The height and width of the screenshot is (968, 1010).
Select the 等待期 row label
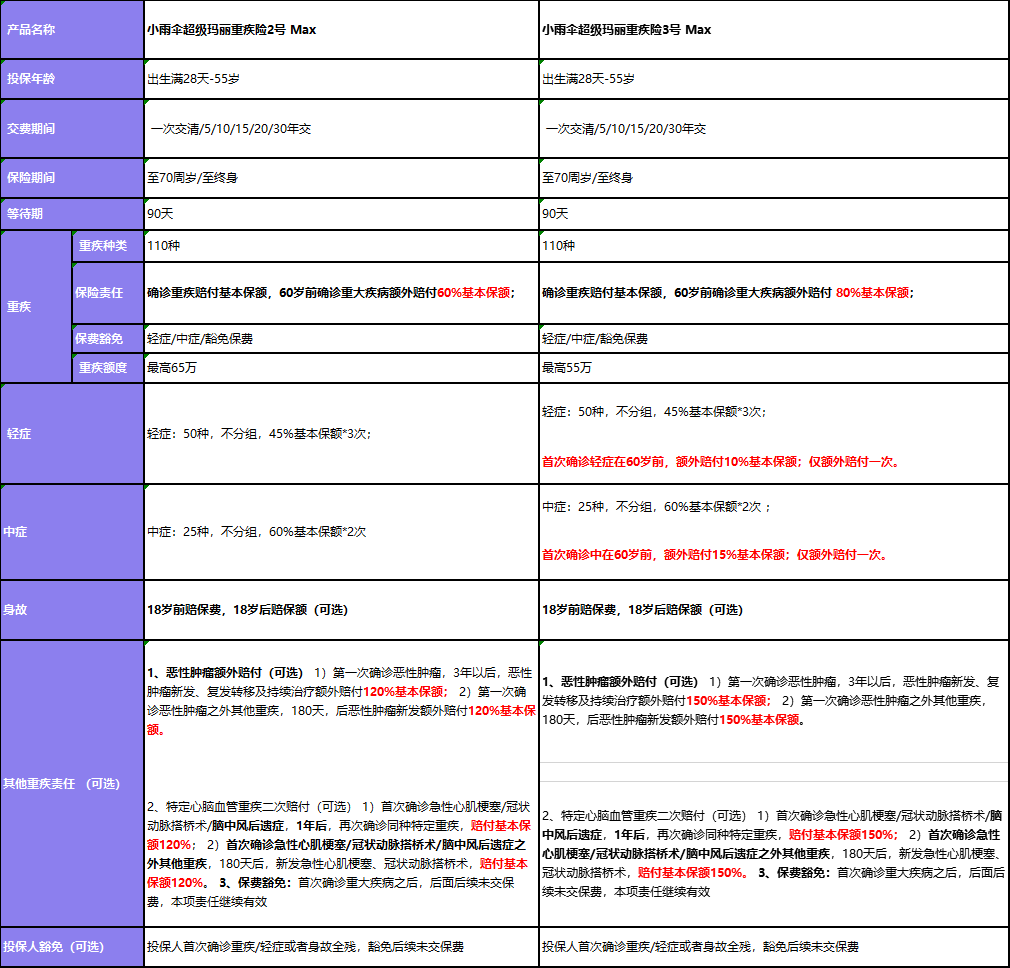coord(72,214)
